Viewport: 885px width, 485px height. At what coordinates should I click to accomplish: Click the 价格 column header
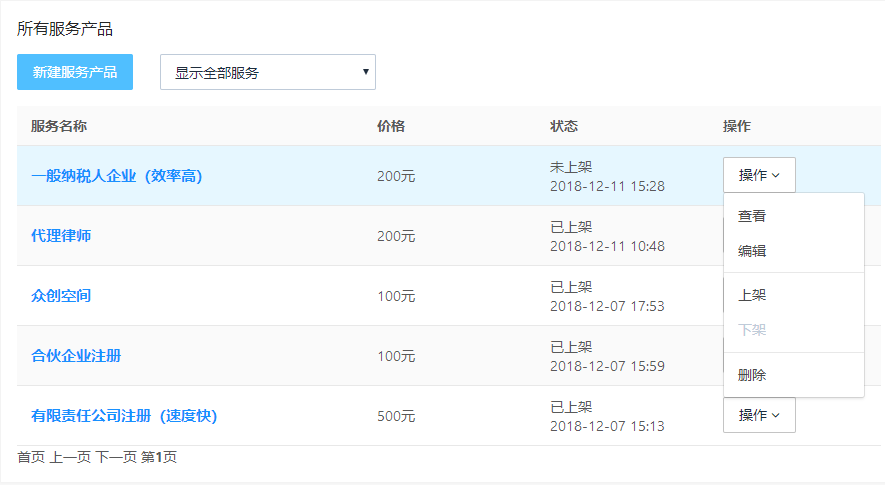point(391,126)
